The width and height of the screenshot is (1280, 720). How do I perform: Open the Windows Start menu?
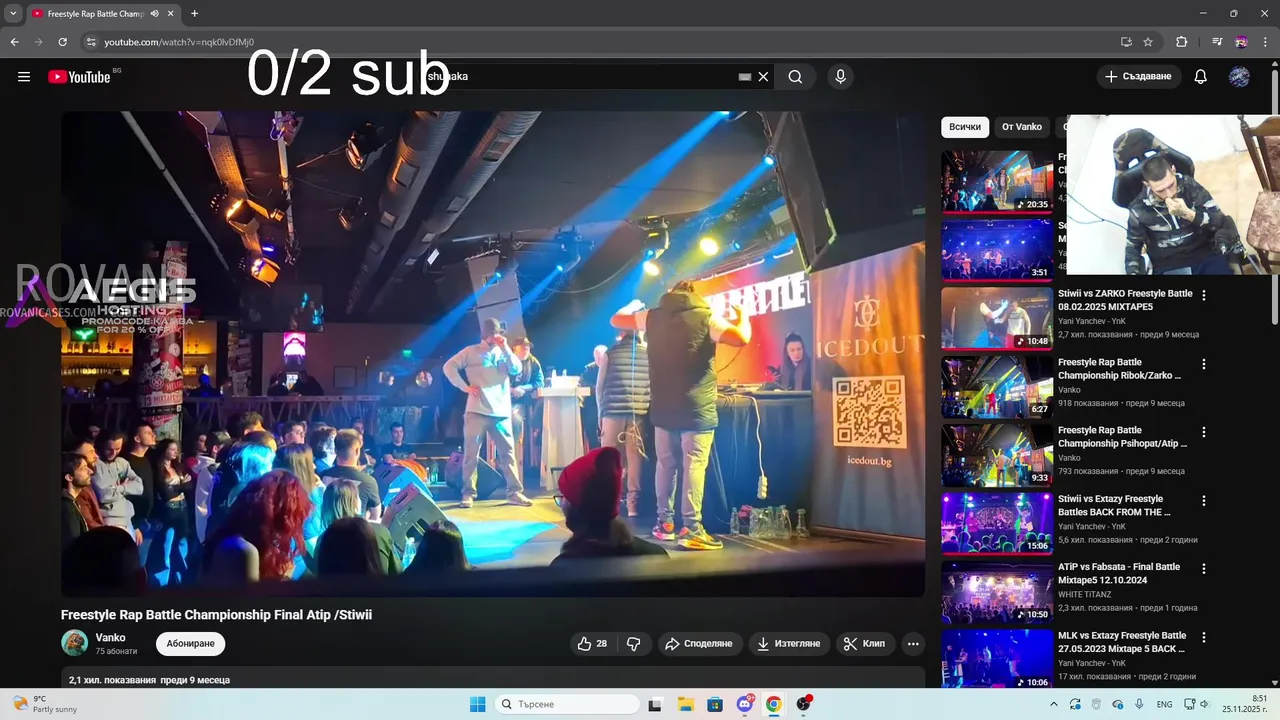tap(478, 704)
